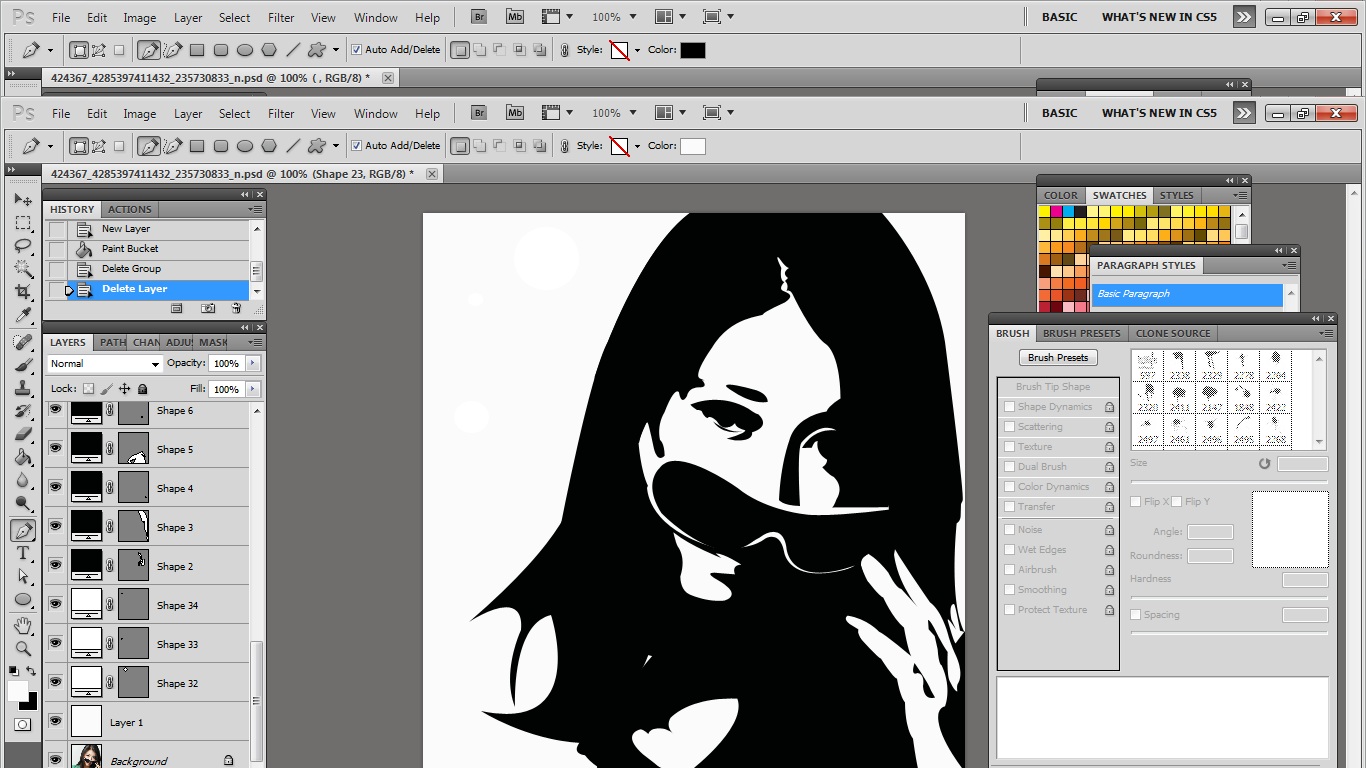Select the Hand tool in toolbox

tap(23, 625)
